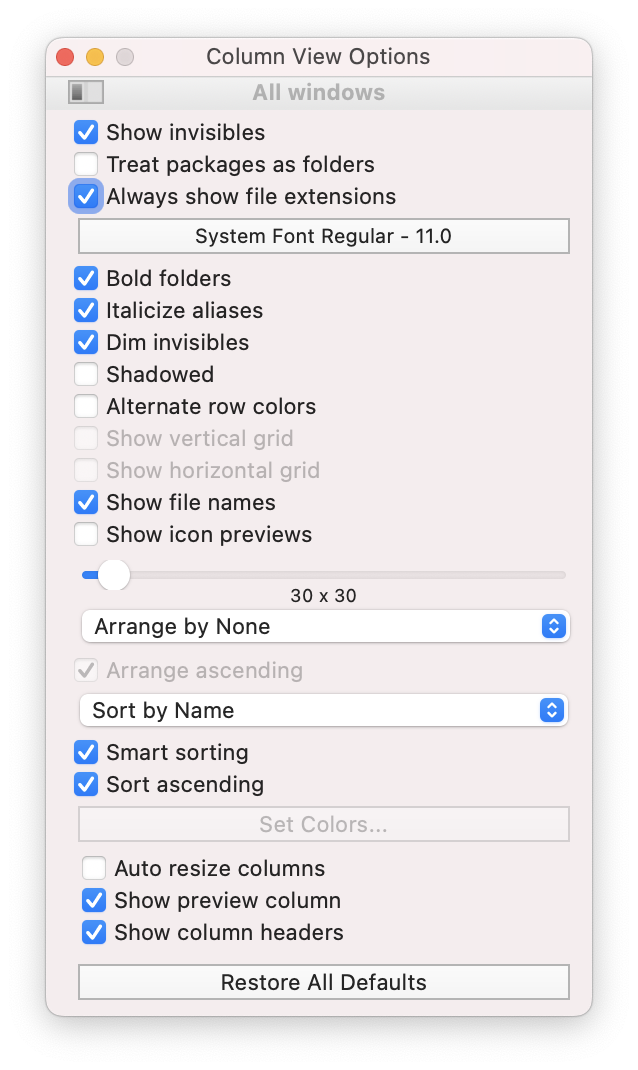This screenshot has width=638, height=1070.
Task: Click the column view mode icon
Action: 86,92
